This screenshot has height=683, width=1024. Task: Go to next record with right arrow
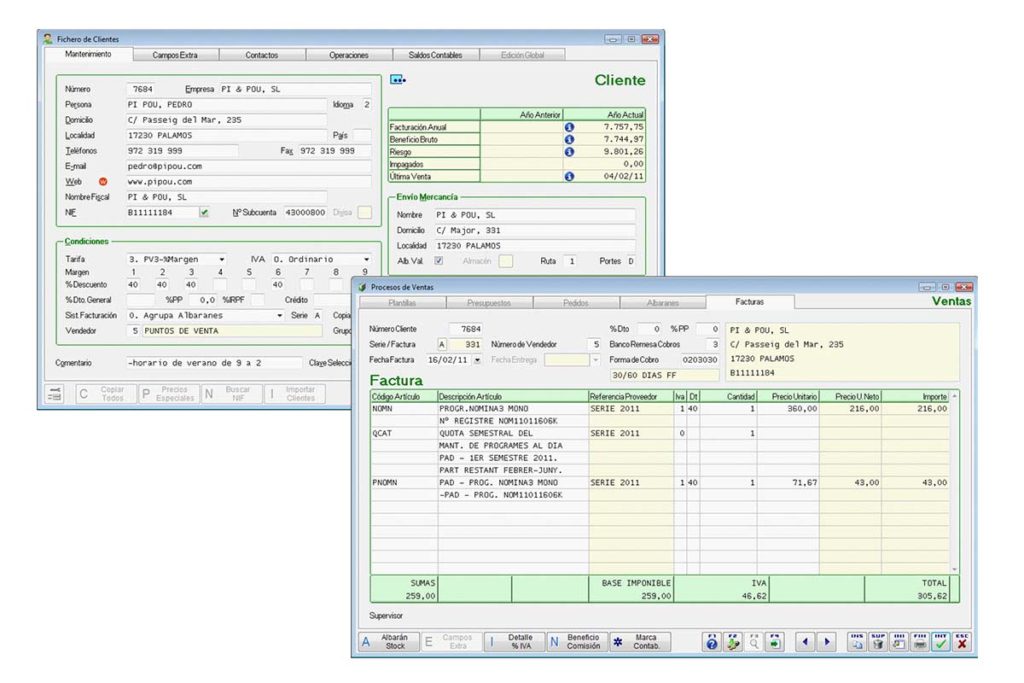[x=827, y=641]
